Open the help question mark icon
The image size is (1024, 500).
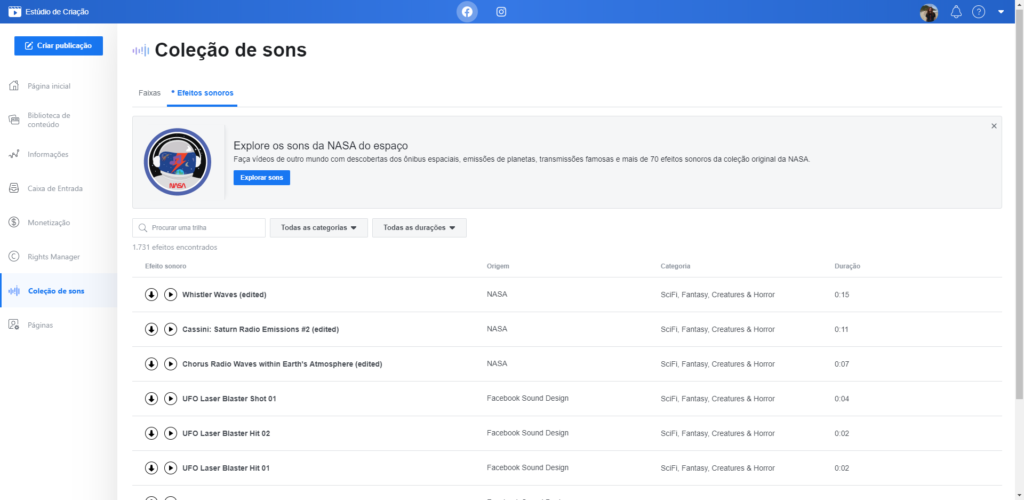[979, 12]
